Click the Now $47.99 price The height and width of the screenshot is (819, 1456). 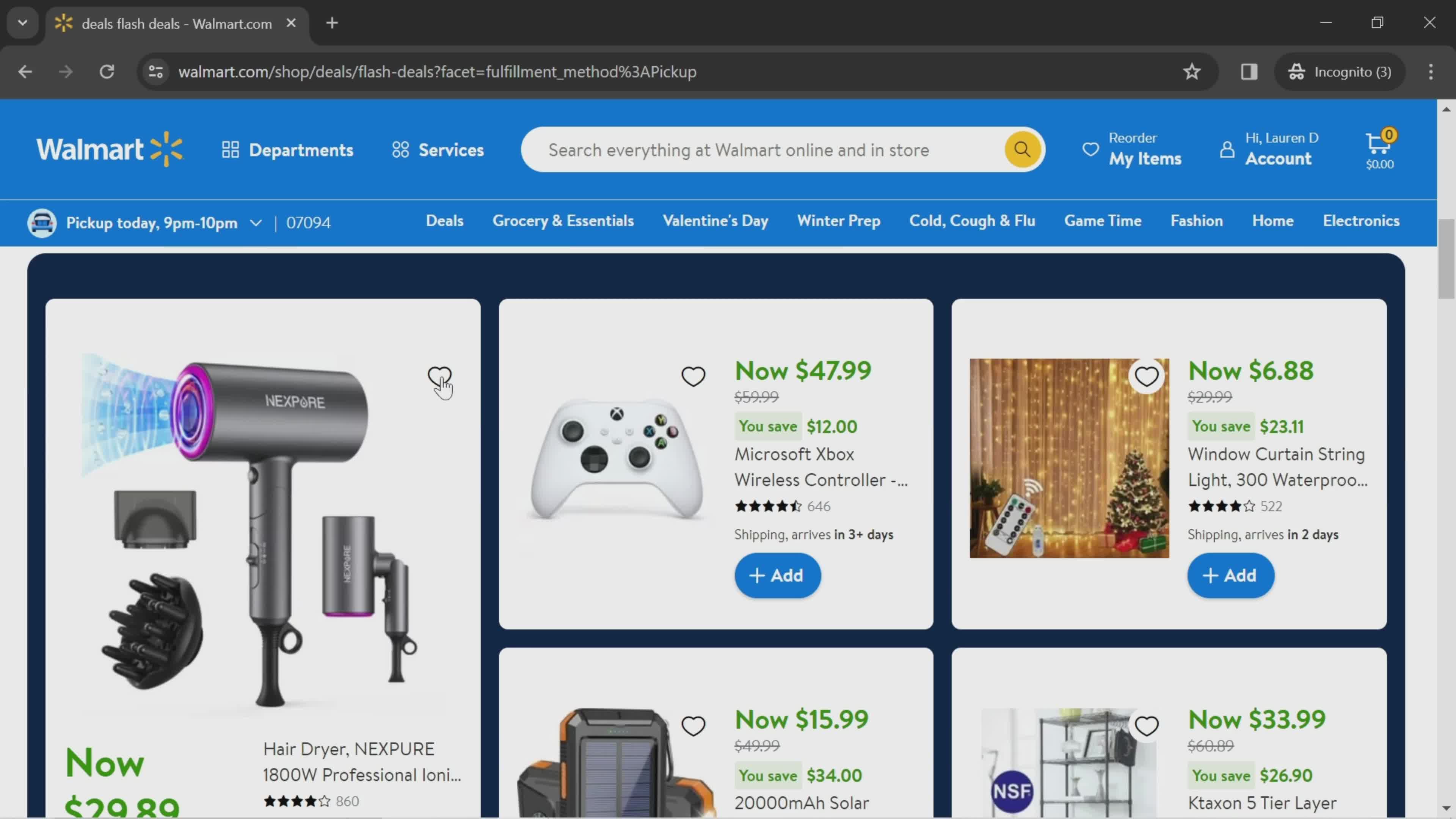pyautogui.click(x=803, y=371)
